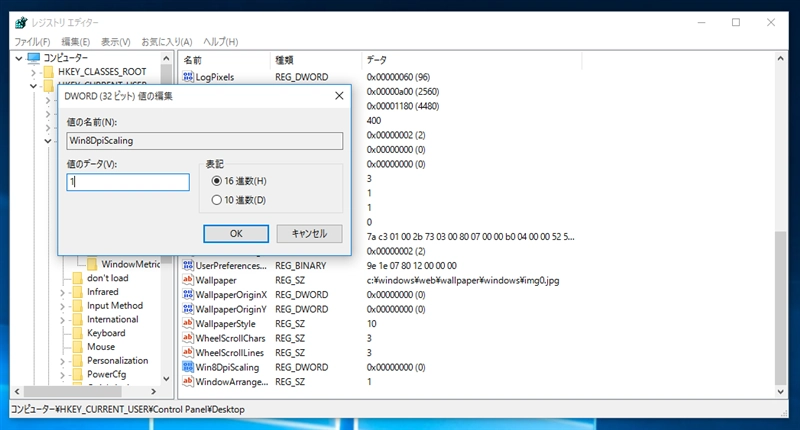Expand the Personalization key

pyautogui.click(x=62, y=361)
